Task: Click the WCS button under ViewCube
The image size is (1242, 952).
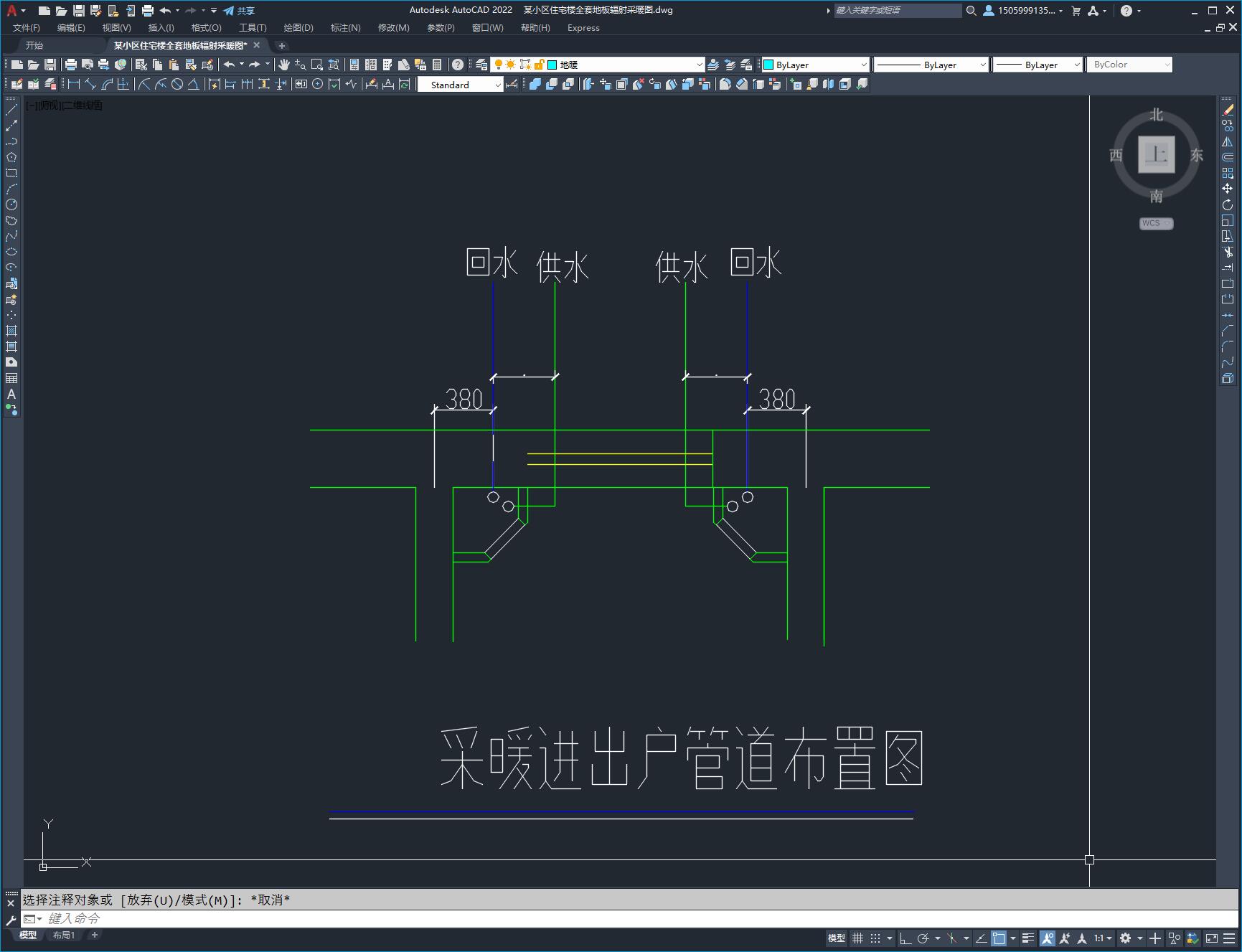Action: pyautogui.click(x=1156, y=223)
